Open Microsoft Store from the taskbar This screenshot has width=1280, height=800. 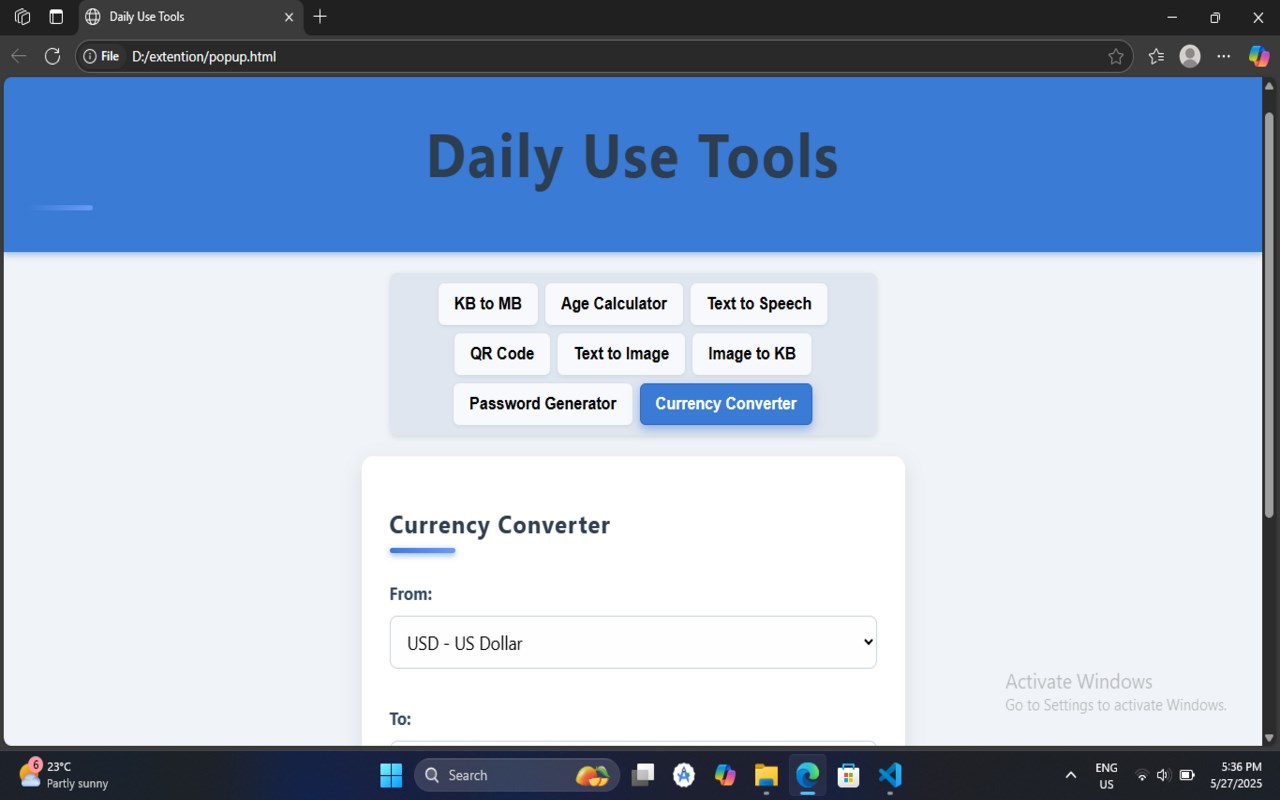(848, 774)
